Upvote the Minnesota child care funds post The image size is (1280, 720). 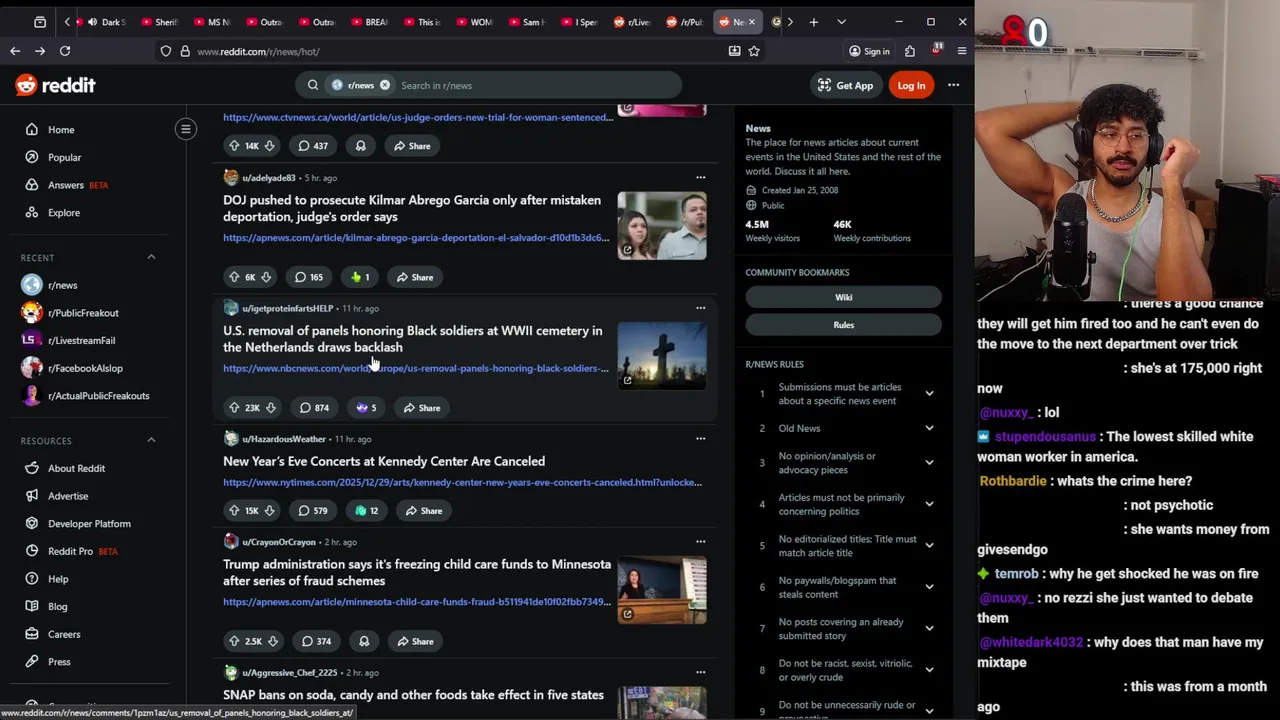tap(234, 641)
